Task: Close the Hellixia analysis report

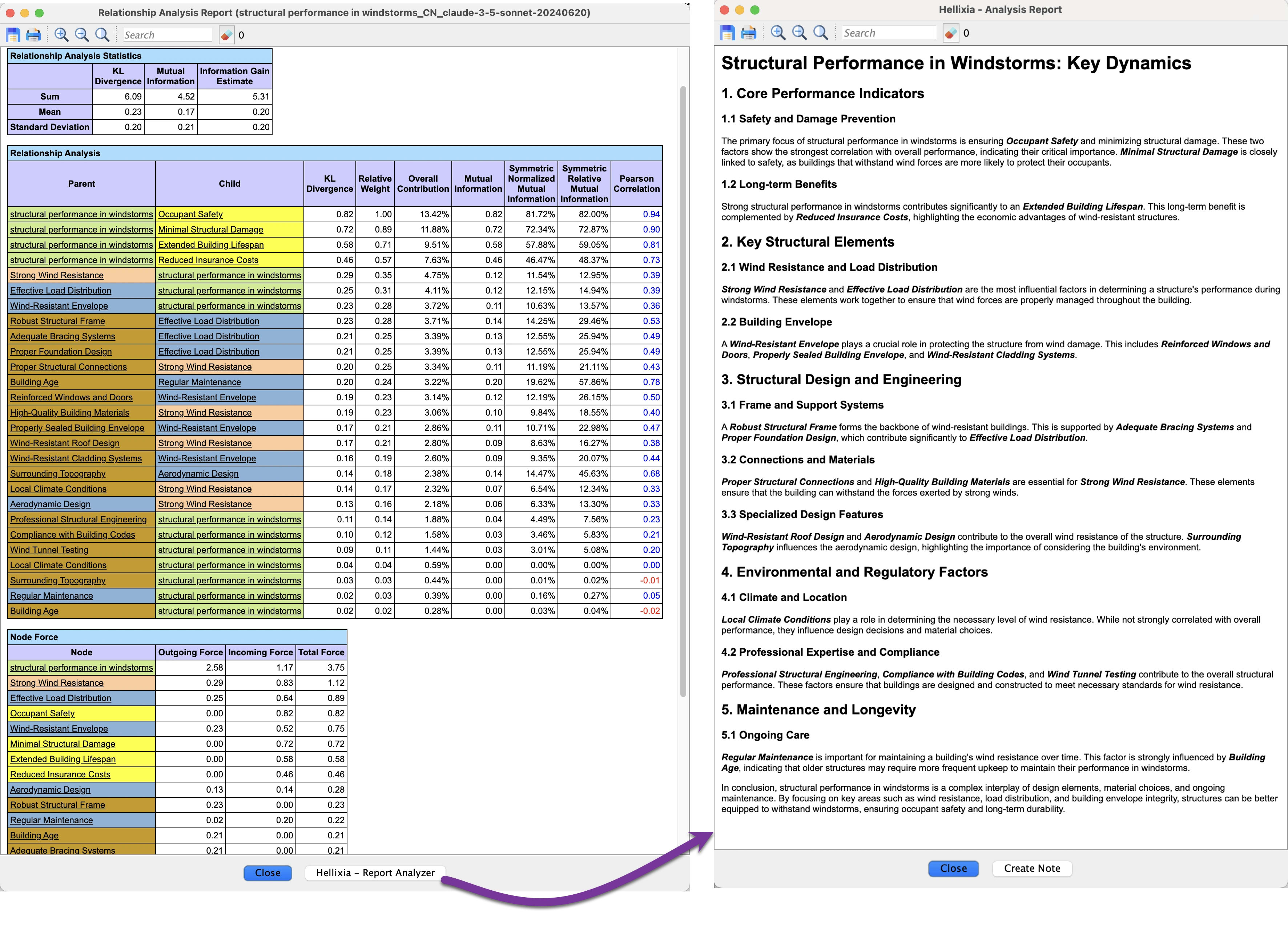Action: pyautogui.click(x=953, y=868)
